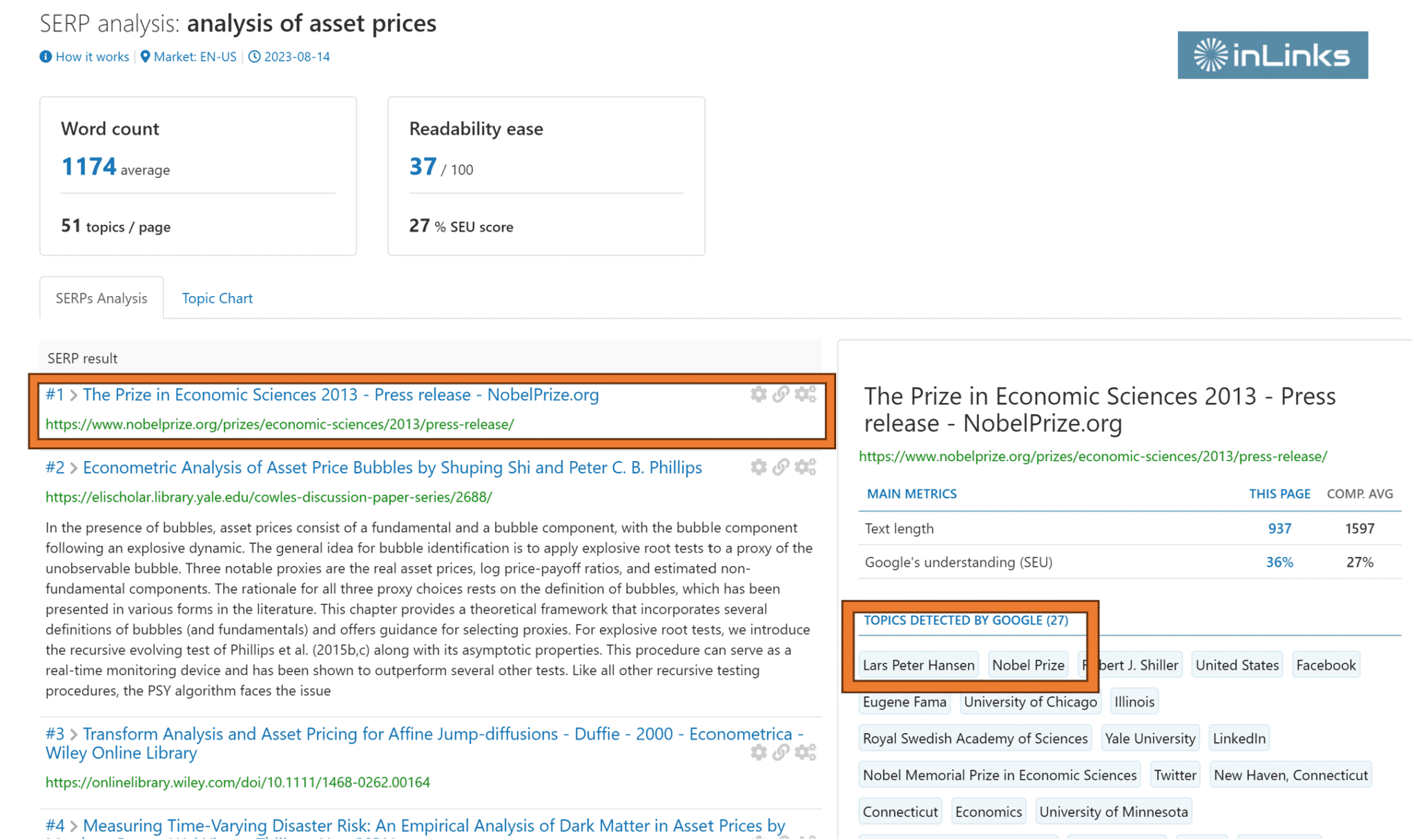Viewport: 1414px width, 840px height.
Task: Click the info icon beside How it works
Action: pos(46,57)
